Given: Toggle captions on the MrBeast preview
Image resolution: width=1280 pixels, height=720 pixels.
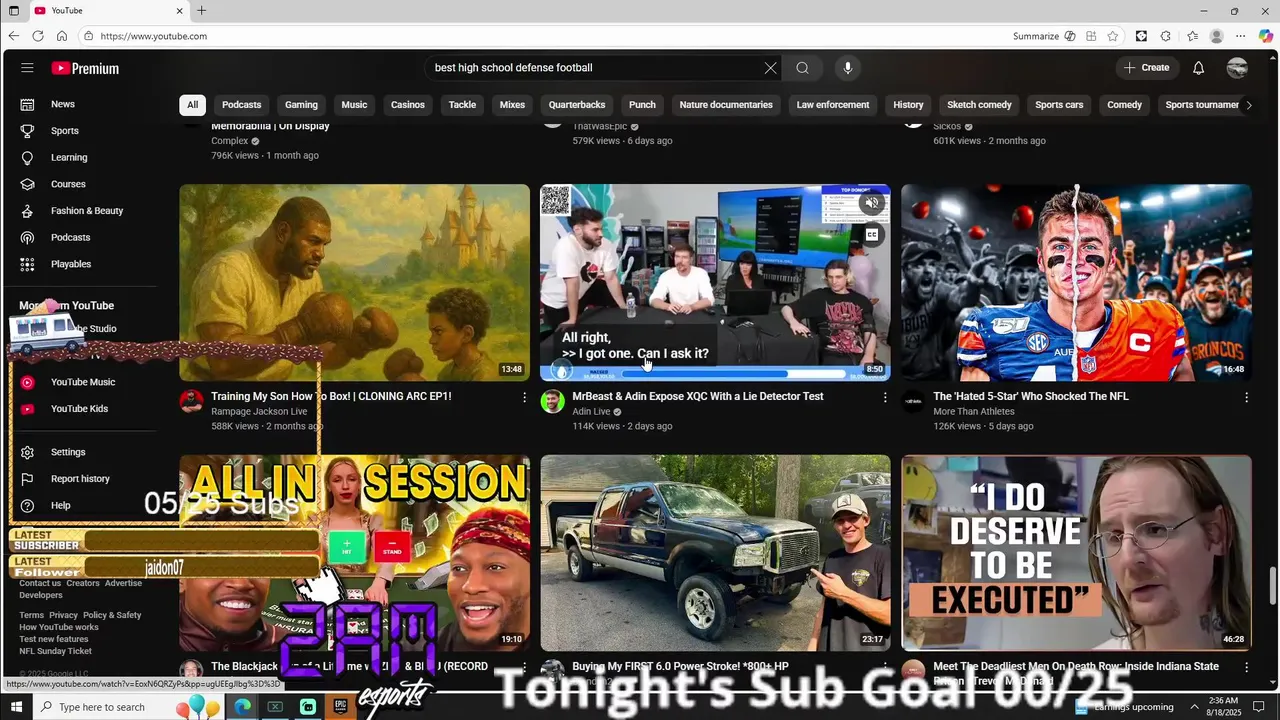Looking at the screenshot, I should (x=872, y=235).
